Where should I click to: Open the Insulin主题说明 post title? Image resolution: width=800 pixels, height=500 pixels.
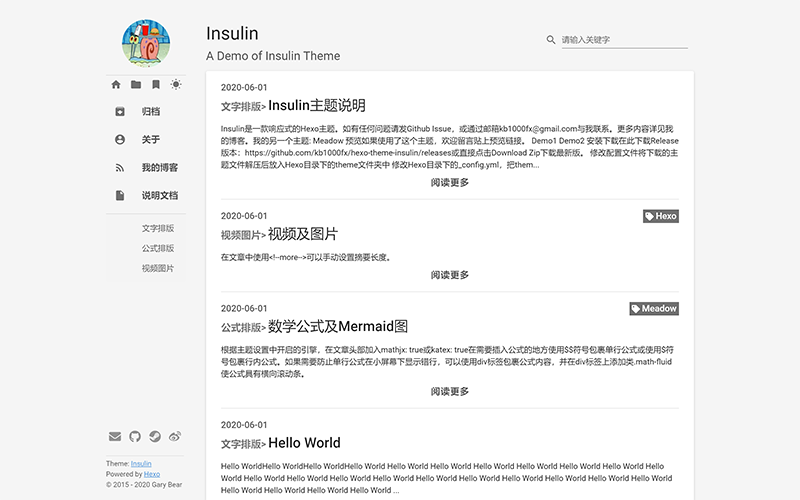point(317,106)
